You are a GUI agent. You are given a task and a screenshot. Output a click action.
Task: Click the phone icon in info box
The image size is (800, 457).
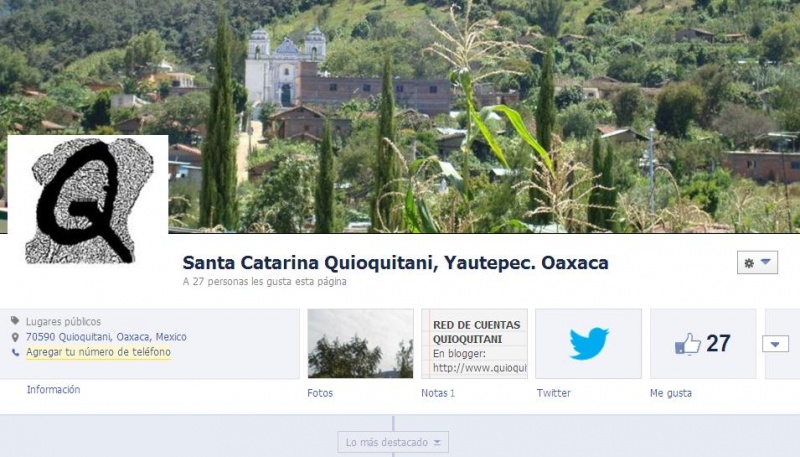click(x=15, y=352)
